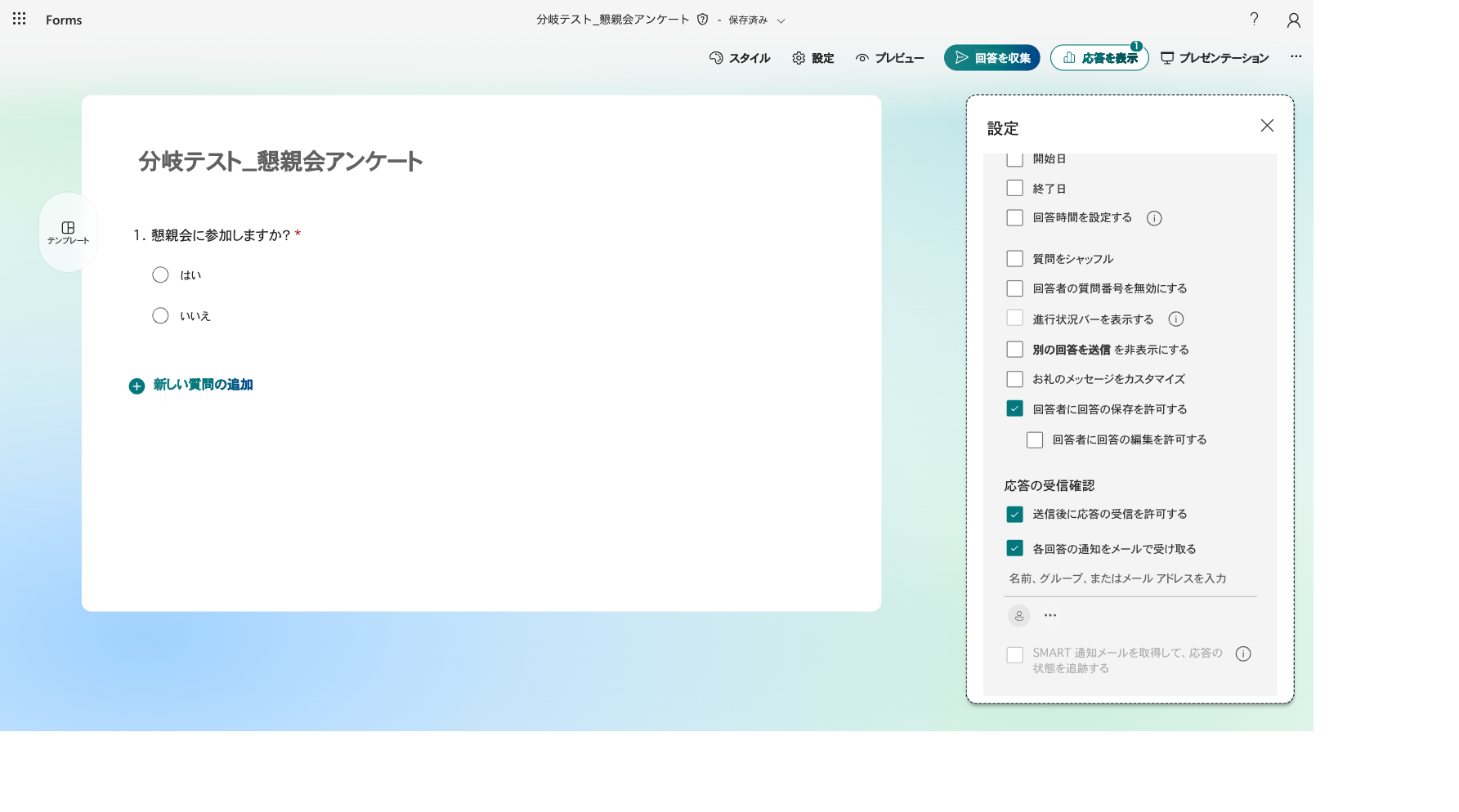Enable お礼のメッセージをカスタマイズ checkbox
This screenshot has width=1459, height=812.
[x=1014, y=379]
